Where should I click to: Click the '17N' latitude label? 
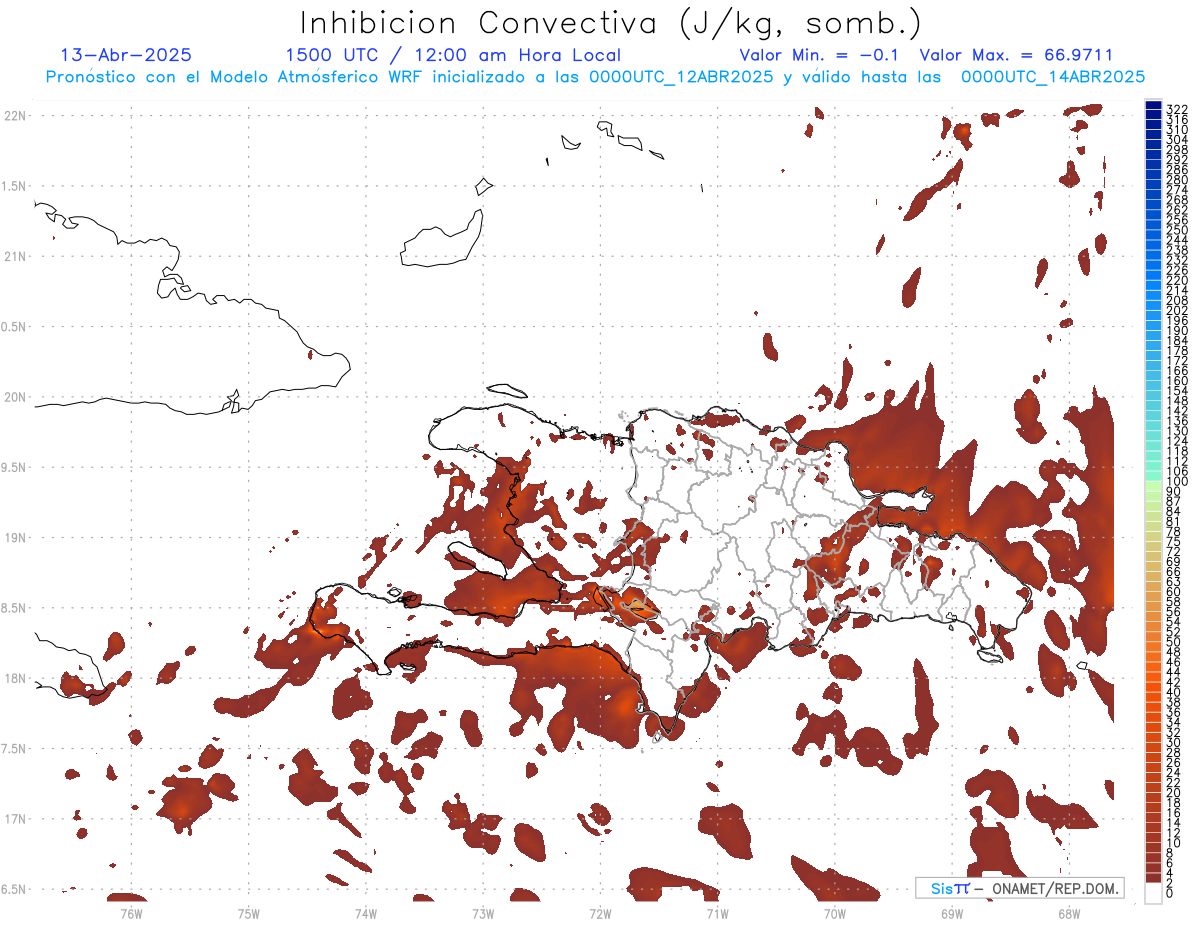click(14, 820)
